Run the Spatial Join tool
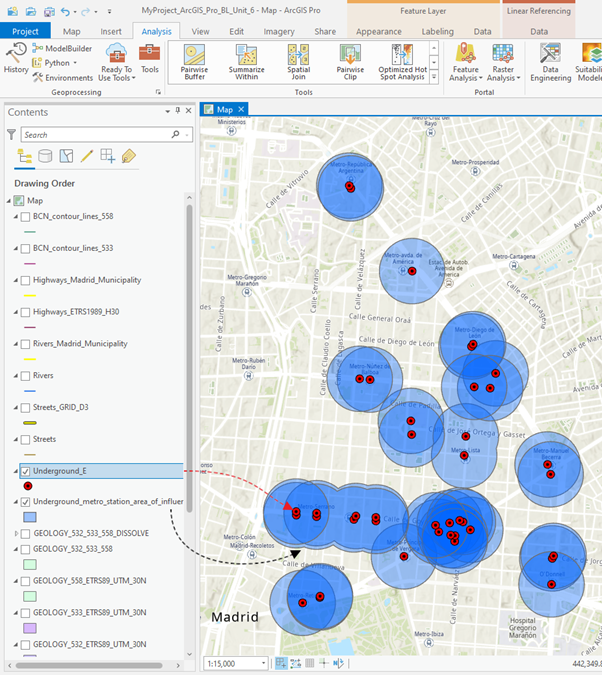The image size is (602, 675). [298, 62]
